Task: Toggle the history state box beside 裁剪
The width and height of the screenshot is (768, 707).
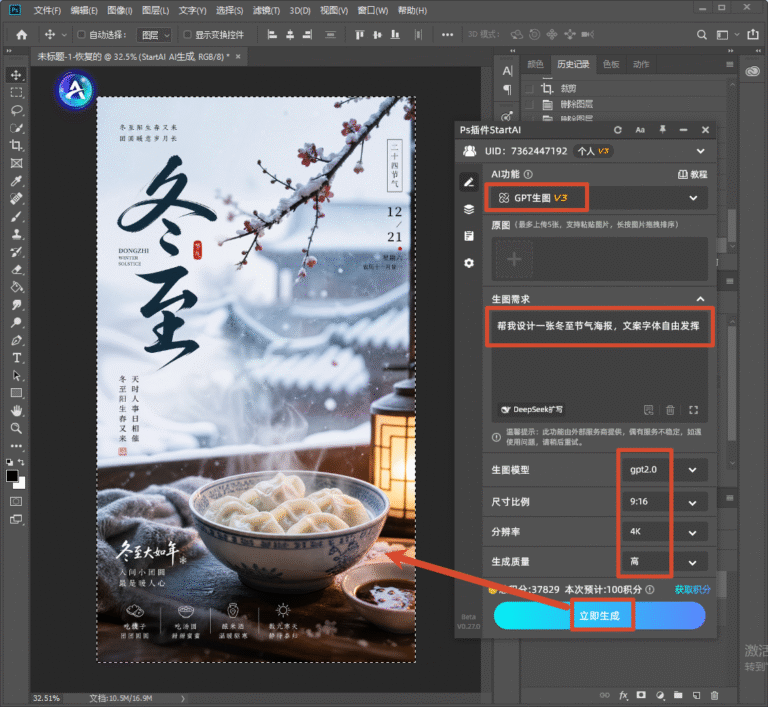Action: [529, 89]
